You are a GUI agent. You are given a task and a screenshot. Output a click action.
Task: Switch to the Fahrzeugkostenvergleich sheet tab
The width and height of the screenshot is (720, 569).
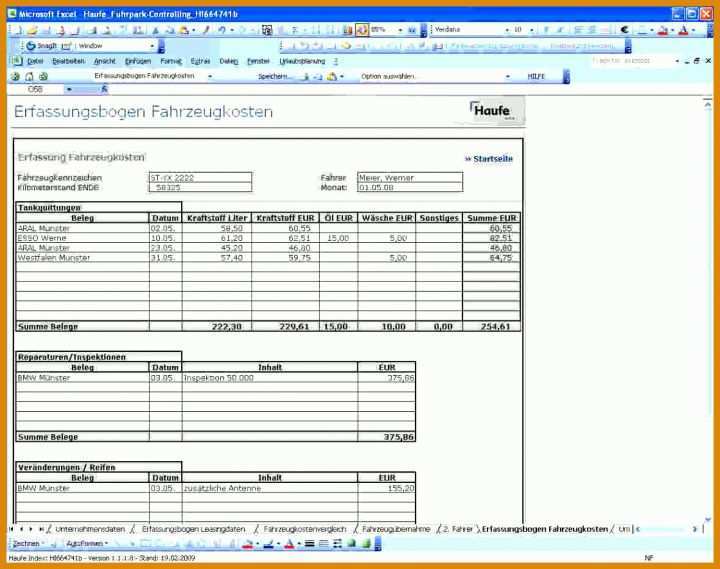coord(305,530)
